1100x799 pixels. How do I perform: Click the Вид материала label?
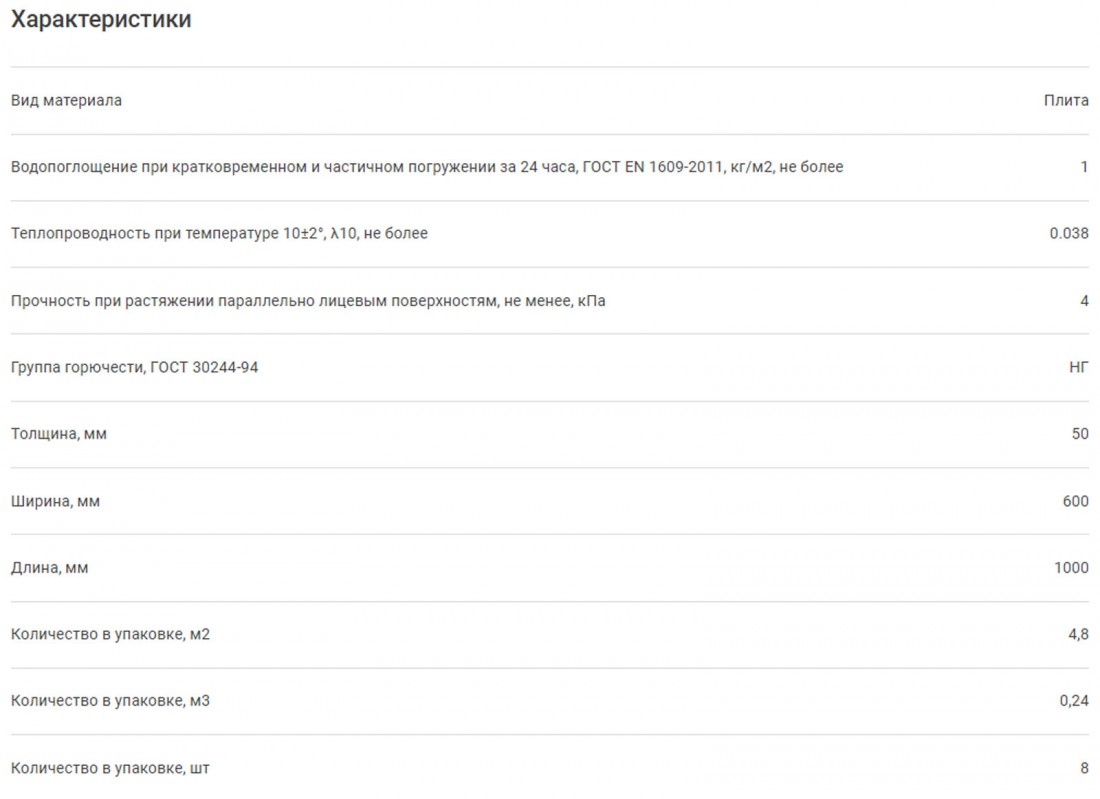(66, 100)
